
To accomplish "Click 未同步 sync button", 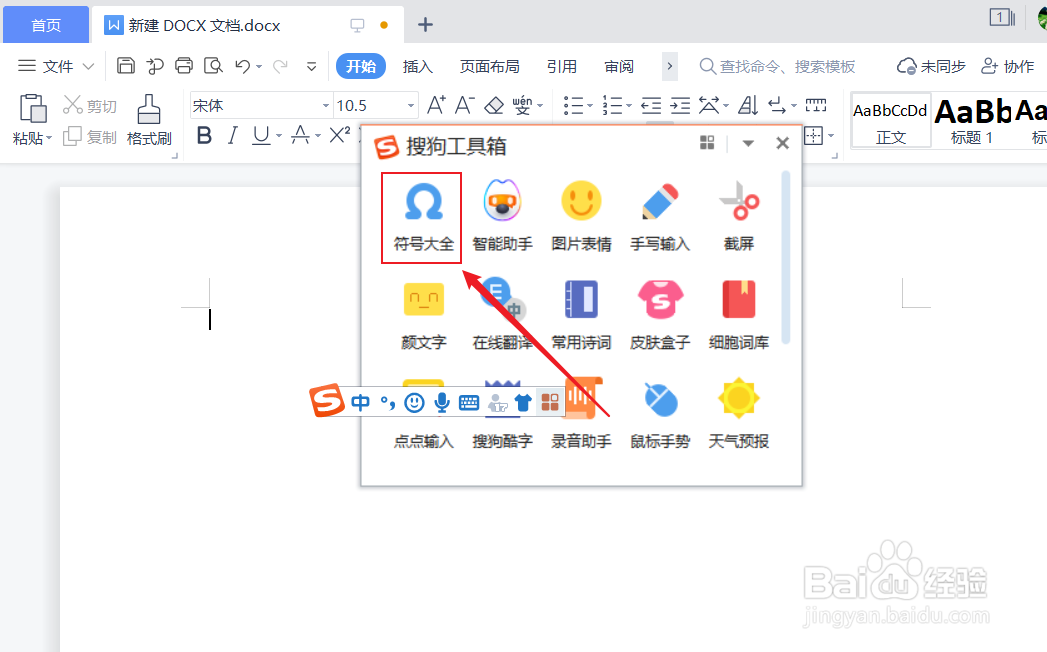I will point(931,66).
